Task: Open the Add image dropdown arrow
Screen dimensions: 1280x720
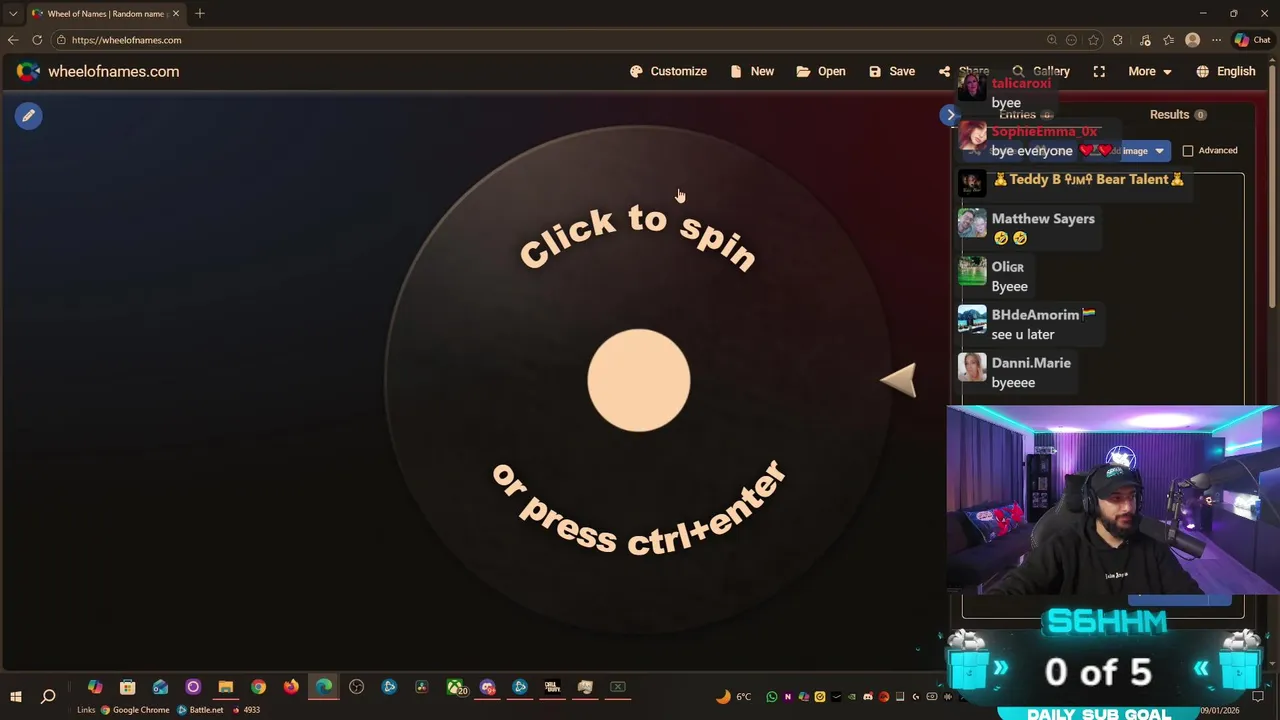Action: pos(1159,151)
